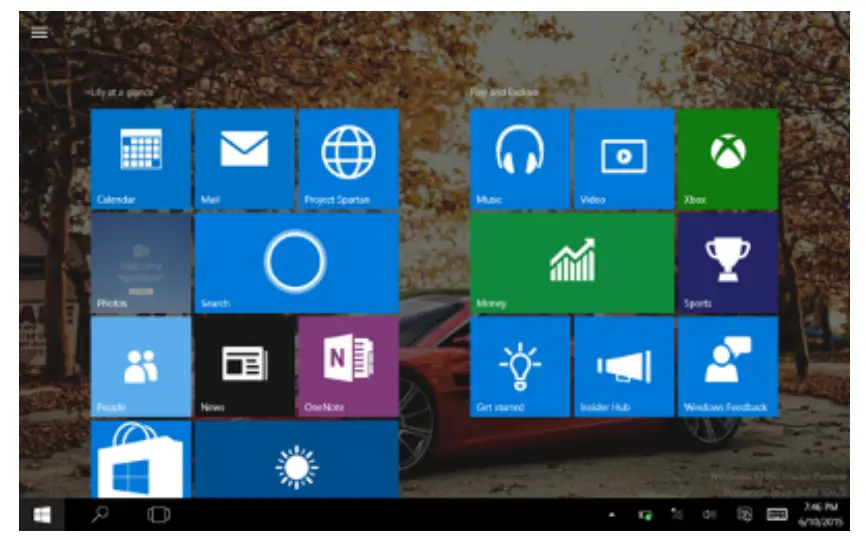Open taskbar search magnifier
This screenshot has height=547, width=866.
pos(100,514)
